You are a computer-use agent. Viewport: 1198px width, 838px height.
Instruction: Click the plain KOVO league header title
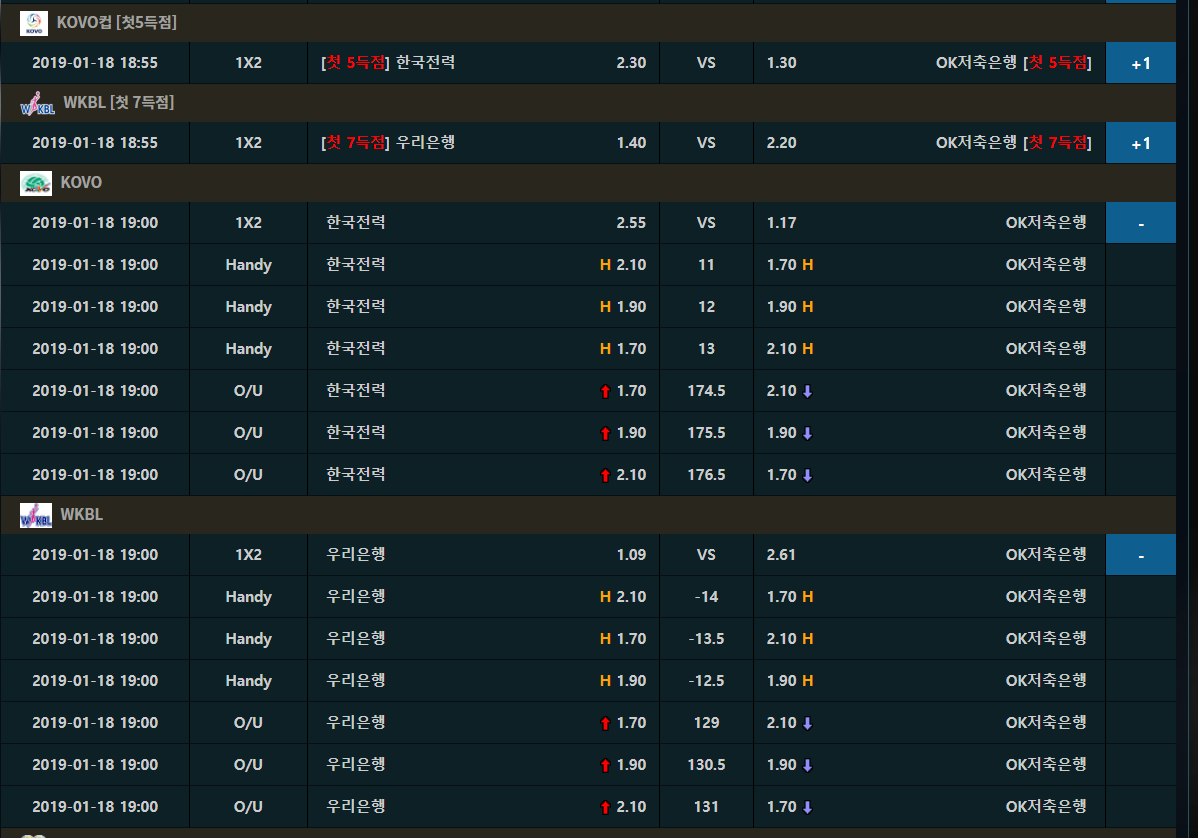click(81, 183)
